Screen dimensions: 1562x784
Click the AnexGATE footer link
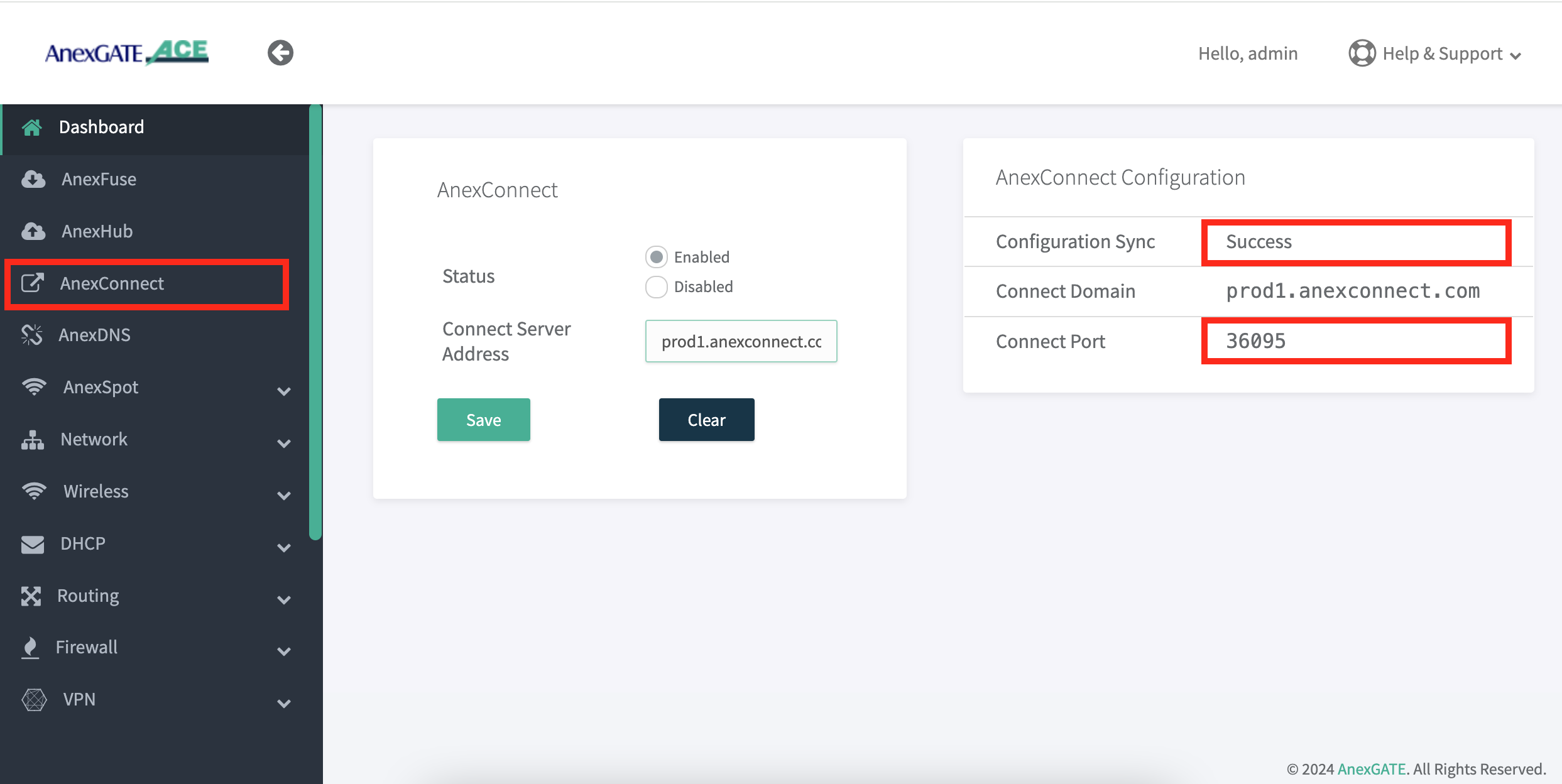tap(1371, 769)
